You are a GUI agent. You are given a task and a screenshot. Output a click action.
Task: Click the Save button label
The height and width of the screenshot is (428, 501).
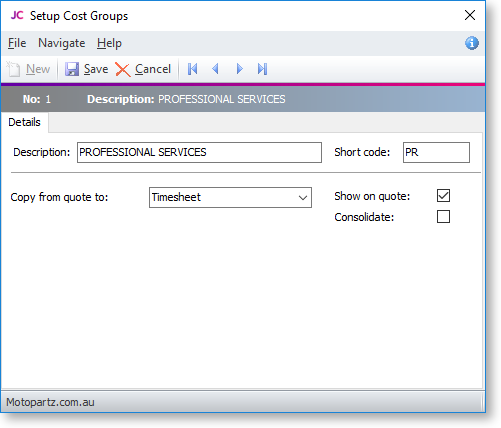[96, 69]
